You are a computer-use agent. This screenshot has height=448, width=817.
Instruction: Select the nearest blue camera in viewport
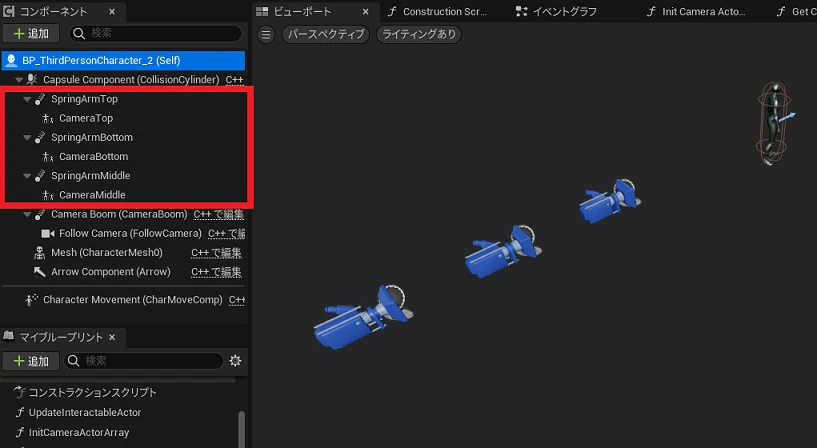(x=364, y=316)
